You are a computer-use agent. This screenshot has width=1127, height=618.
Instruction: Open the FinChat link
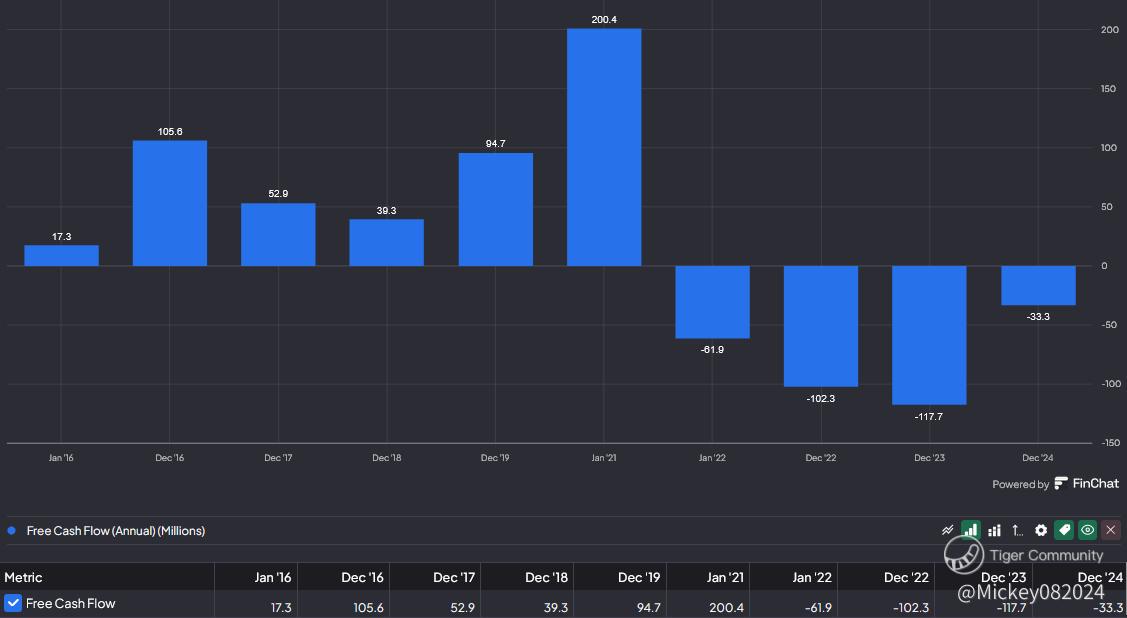1095,484
